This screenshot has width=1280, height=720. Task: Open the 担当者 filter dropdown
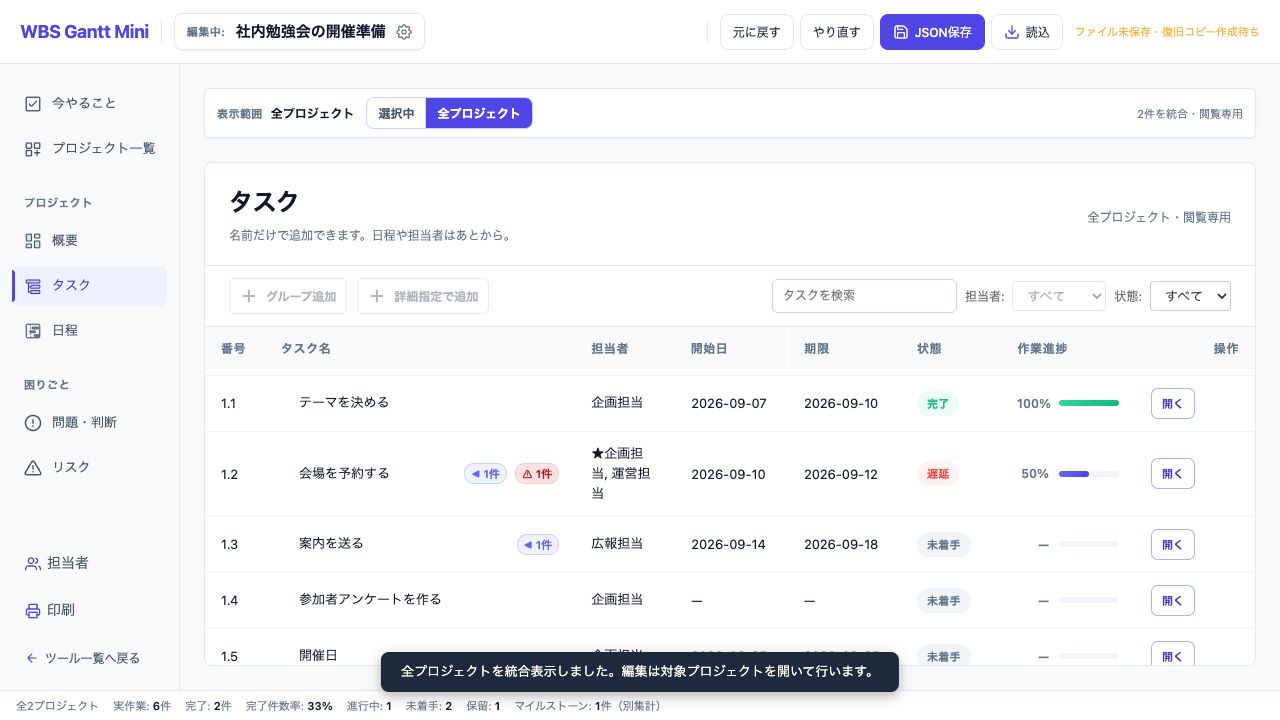pyautogui.click(x=1059, y=296)
